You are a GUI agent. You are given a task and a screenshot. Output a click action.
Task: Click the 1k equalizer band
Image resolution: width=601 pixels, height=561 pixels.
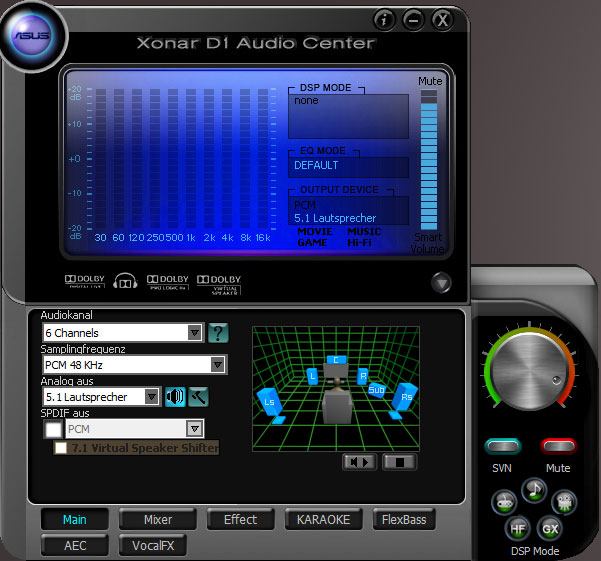[x=191, y=159]
